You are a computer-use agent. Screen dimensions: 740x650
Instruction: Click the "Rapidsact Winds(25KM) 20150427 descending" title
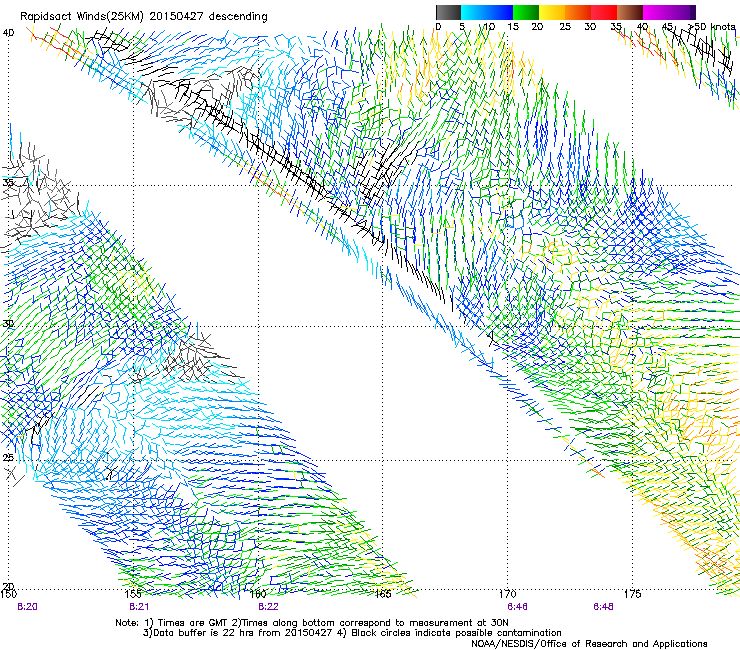(143, 17)
